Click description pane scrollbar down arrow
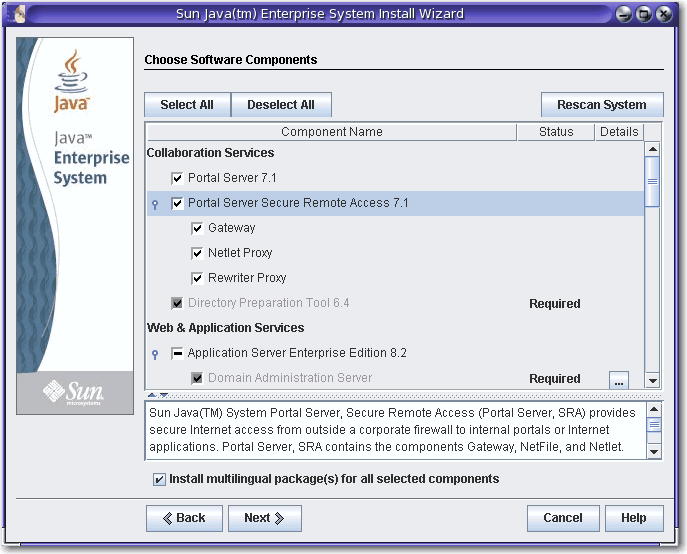The width and height of the screenshot is (687, 554). coord(654,452)
